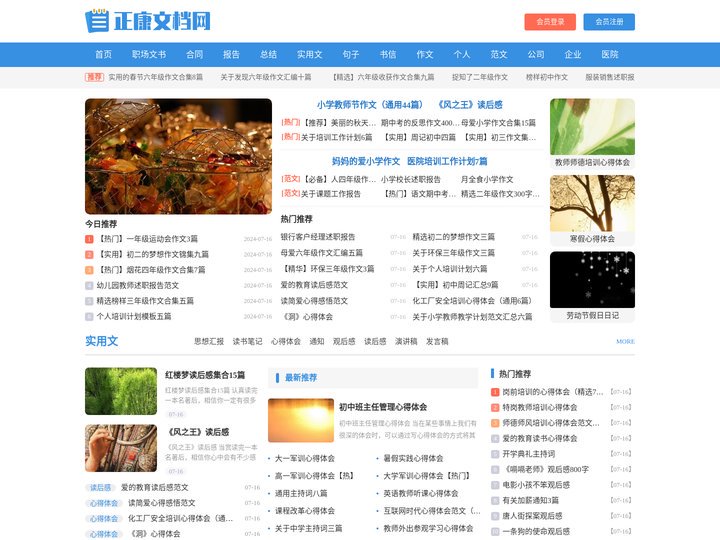Viewport: 720px width, 540px height.
Task: Select the 作文 nav item
Action: [x=425, y=54]
